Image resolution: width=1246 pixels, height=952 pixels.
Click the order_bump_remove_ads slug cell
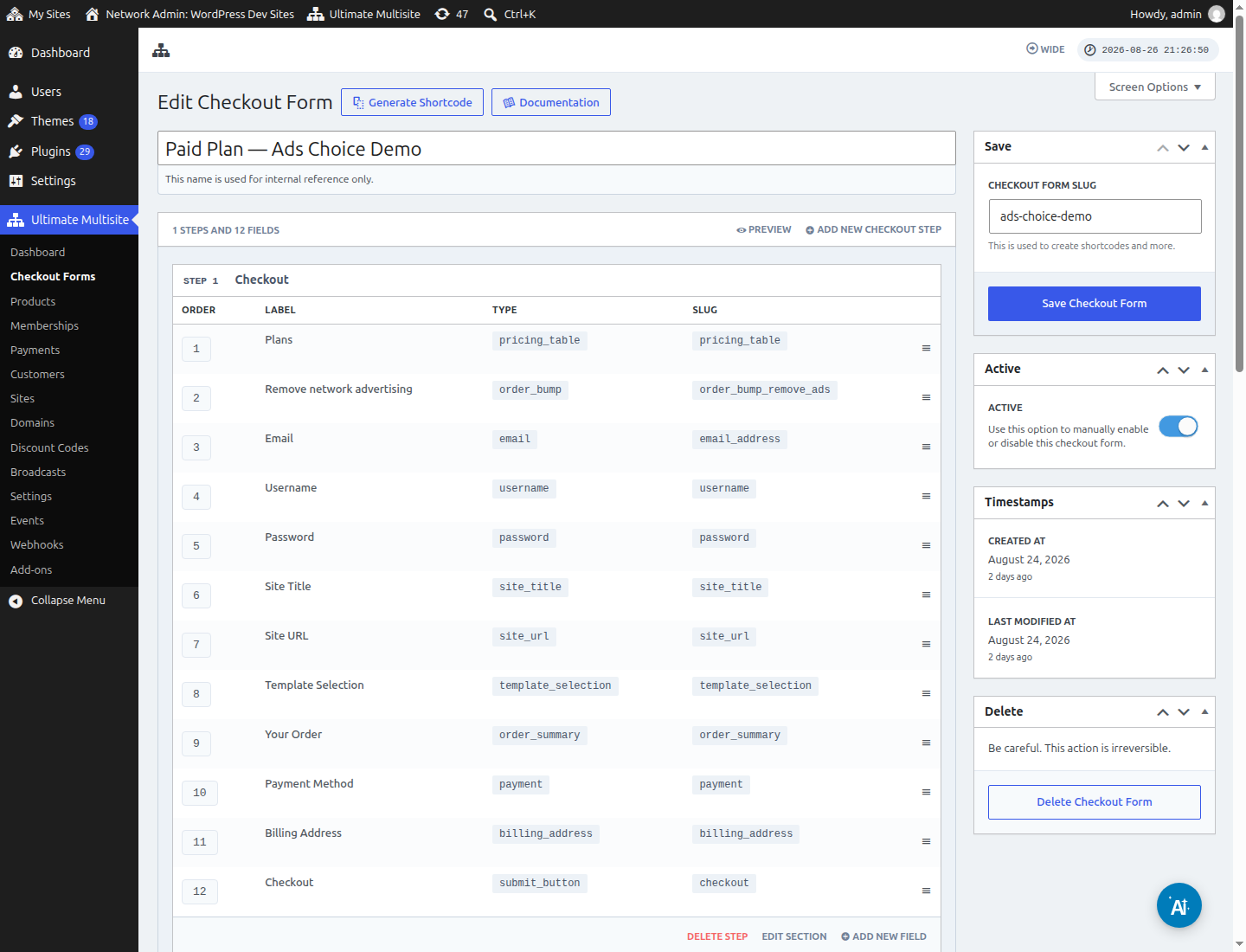coord(765,389)
